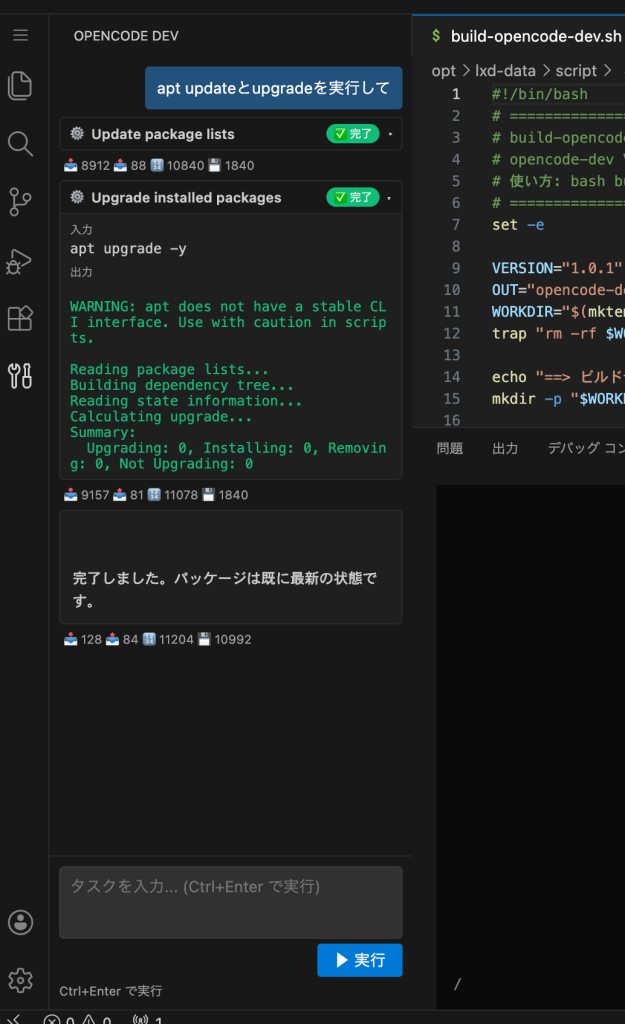Click the 完了 badge on Upgrade installed packages

(352, 198)
